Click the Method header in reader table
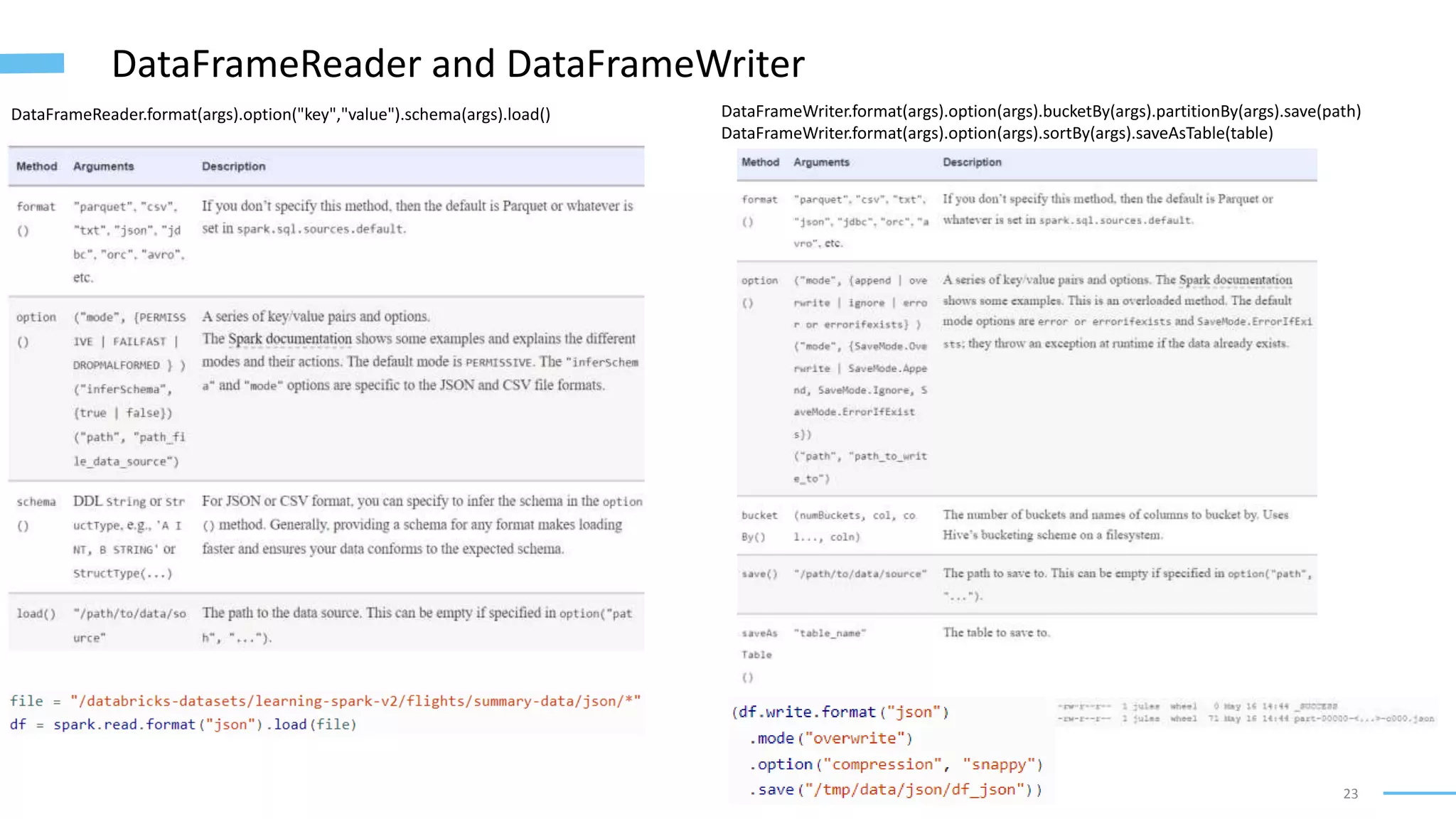 (36, 166)
